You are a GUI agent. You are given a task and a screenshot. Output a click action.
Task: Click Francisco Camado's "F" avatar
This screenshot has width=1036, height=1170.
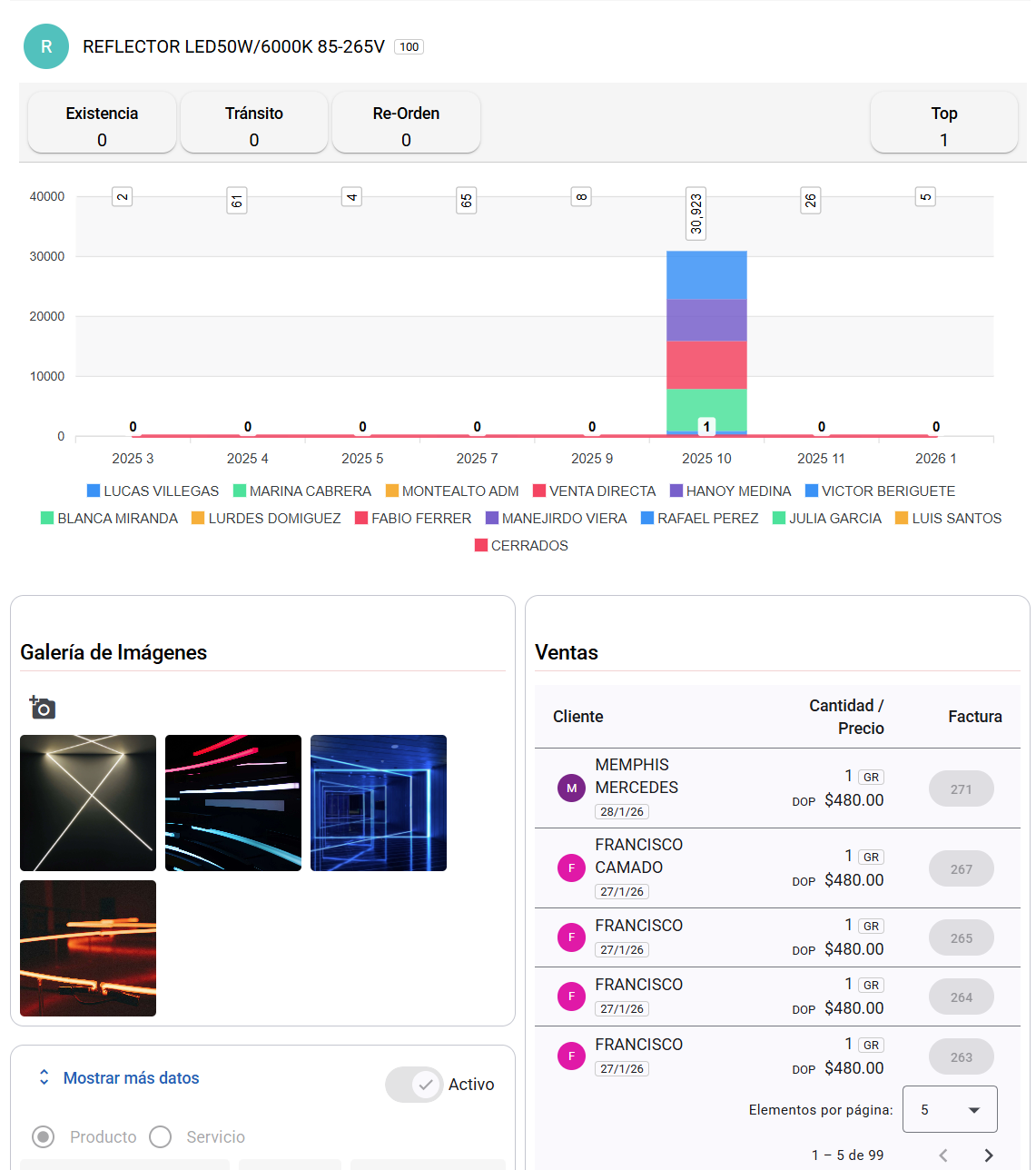[571, 868]
